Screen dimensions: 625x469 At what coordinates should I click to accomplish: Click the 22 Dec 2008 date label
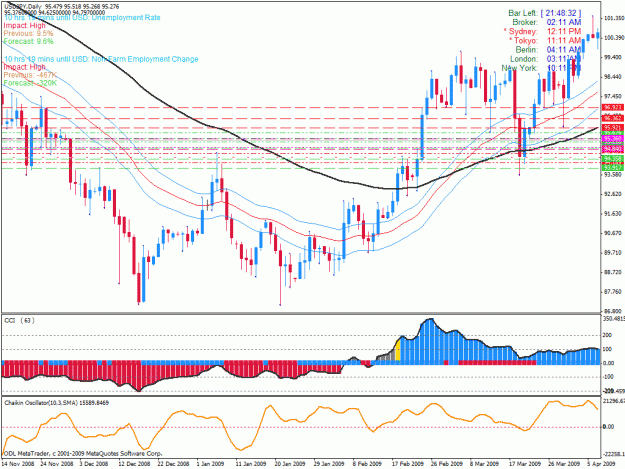[173, 464]
